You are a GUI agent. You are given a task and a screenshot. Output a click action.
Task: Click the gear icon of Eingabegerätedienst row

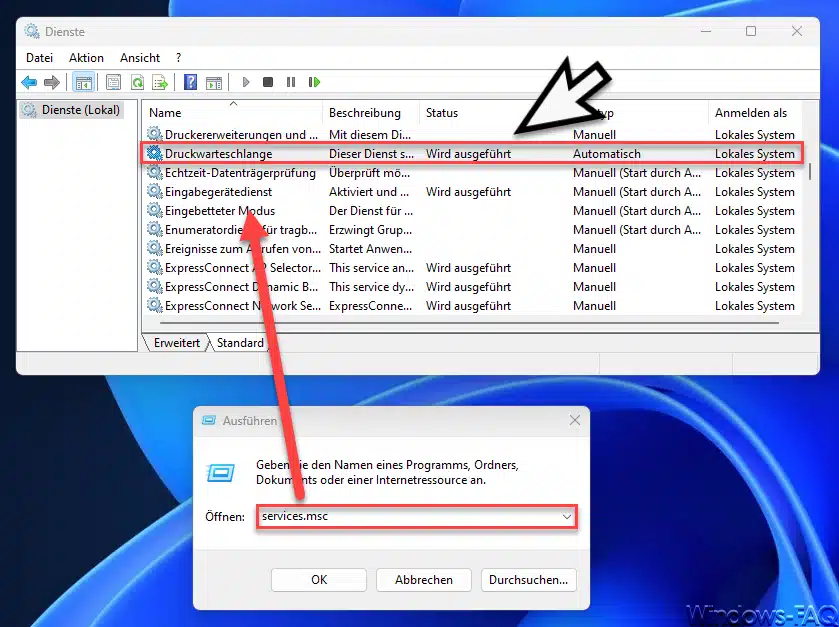tap(155, 191)
